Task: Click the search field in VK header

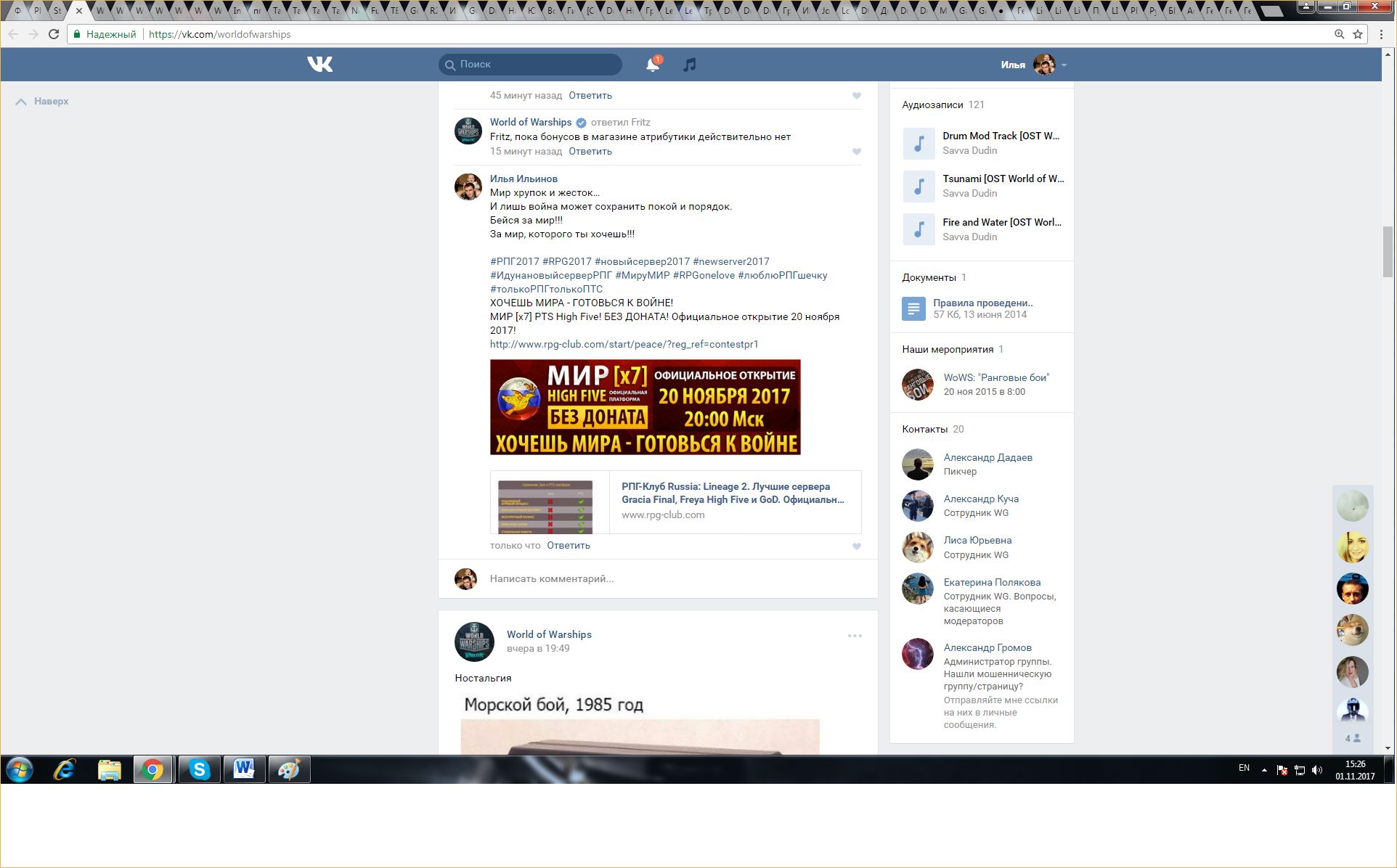Action: 530,65
